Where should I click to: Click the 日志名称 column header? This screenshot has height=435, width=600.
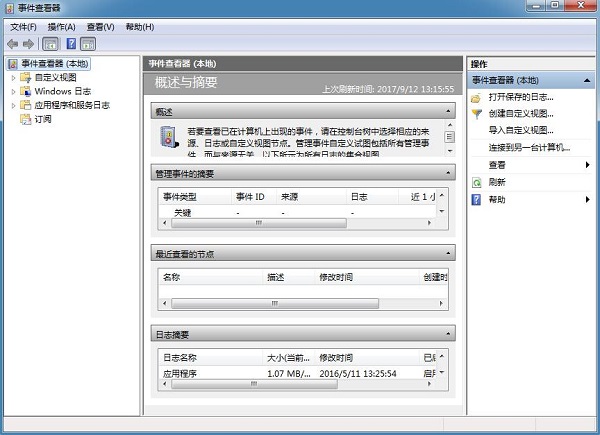pos(210,358)
